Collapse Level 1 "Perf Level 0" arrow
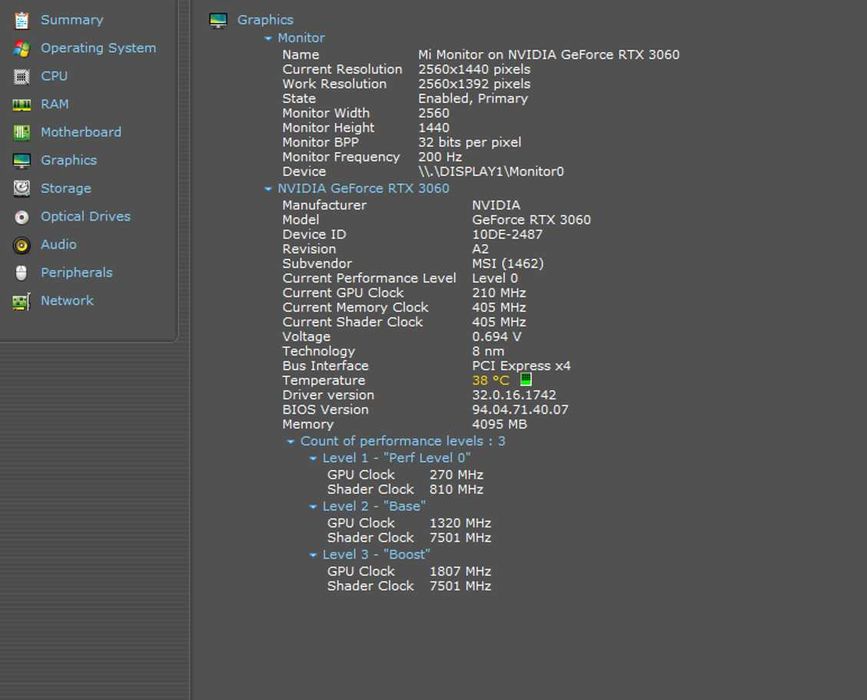 (x=313, y=458)
